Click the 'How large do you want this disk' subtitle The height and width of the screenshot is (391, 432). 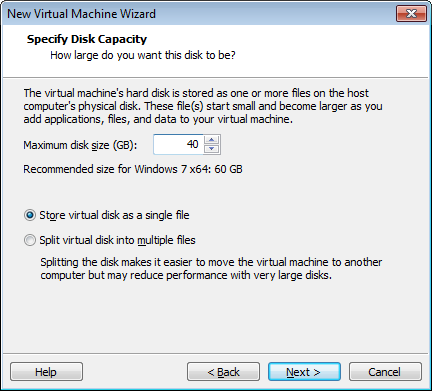[x=143, y=55]
